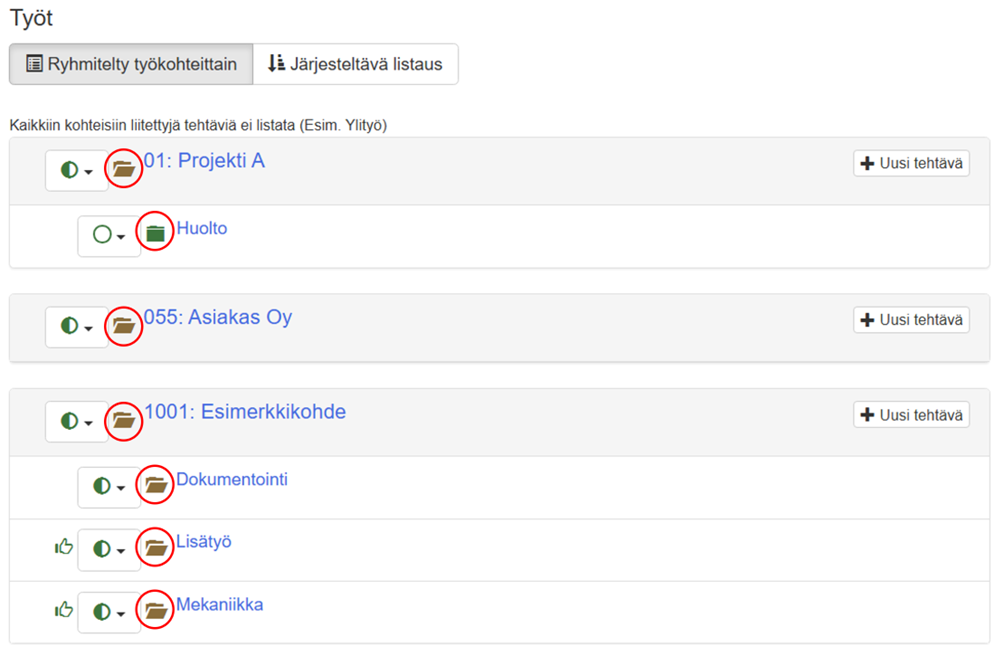Screen dimensions: 1004x656
Task: Click the thumbs-up icon in the Lisätyö row
Action: pos(64,547)
